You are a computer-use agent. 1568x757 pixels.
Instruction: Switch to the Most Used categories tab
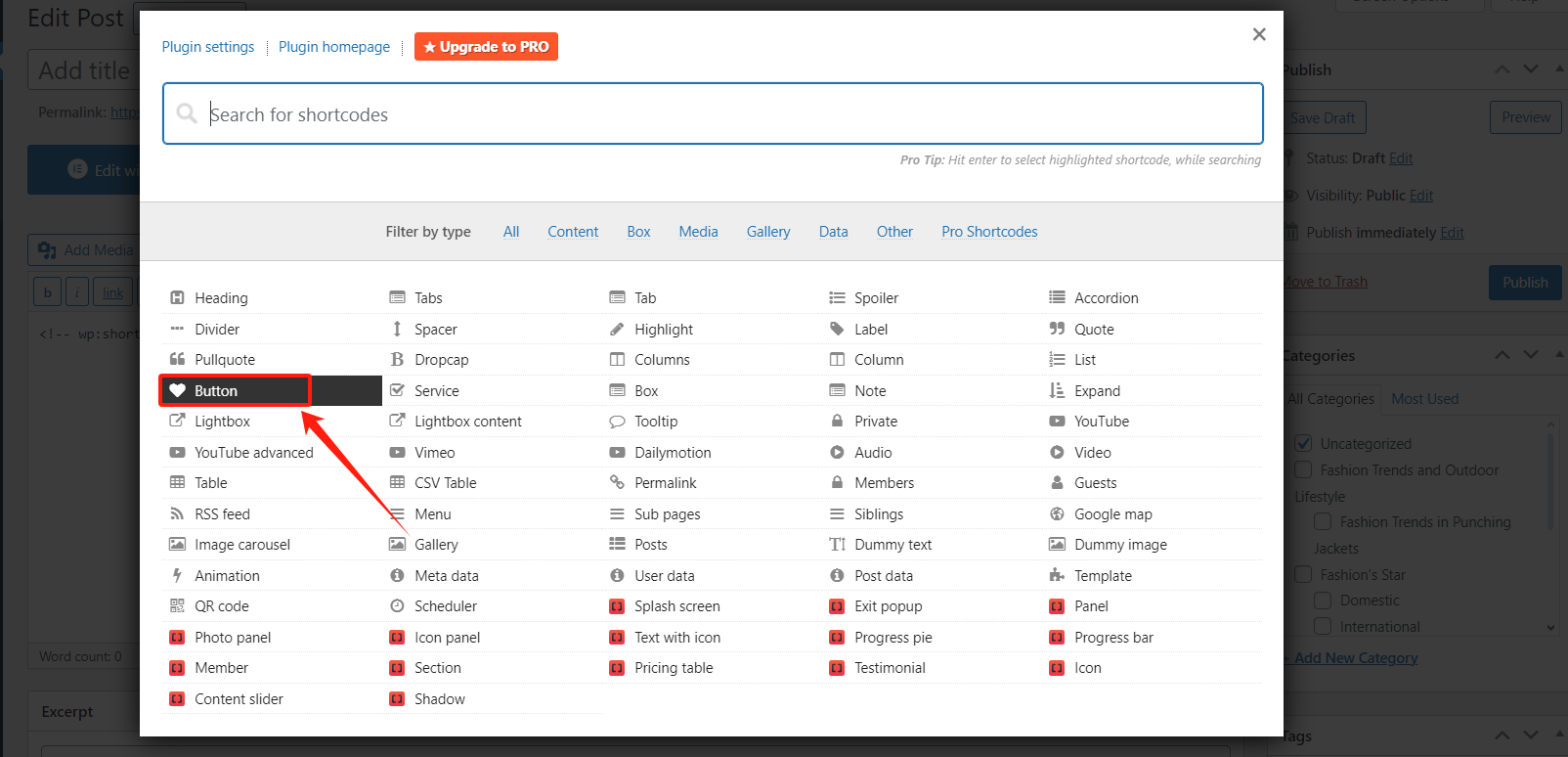coord(1424,399)
